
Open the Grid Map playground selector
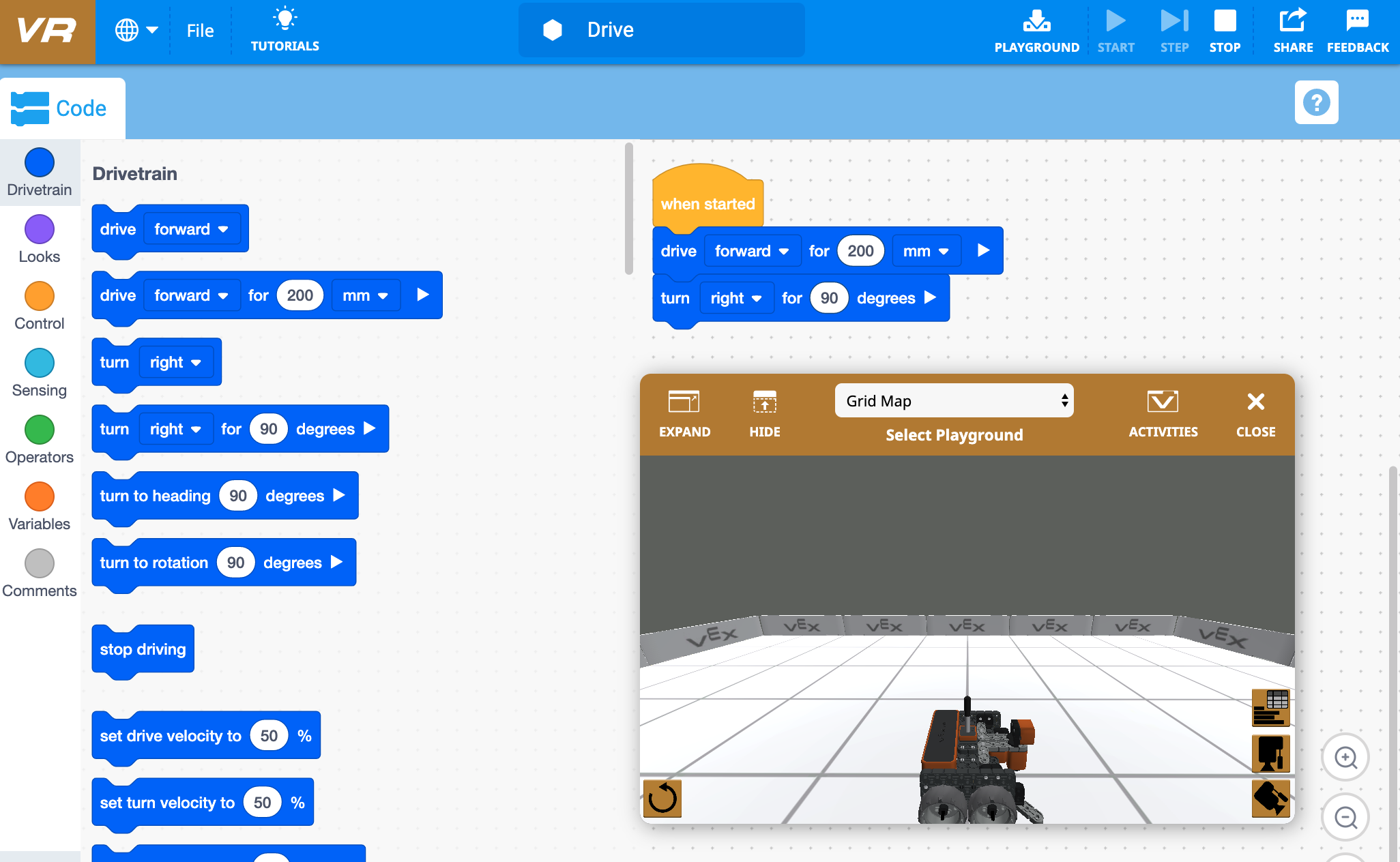pos(954,400)
